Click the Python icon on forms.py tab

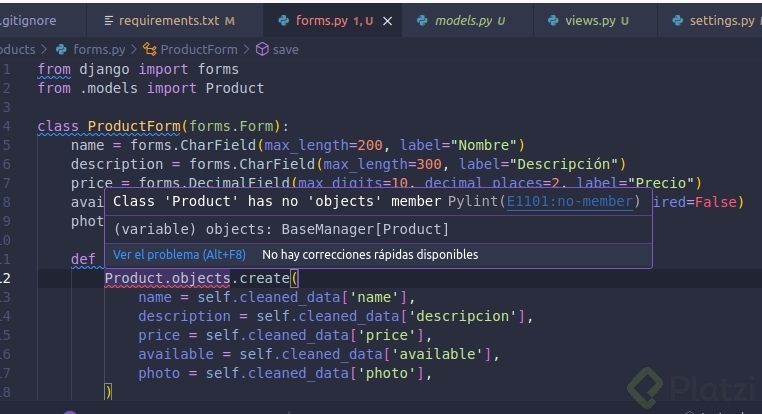pyautogui.click(x=284, y=20)
